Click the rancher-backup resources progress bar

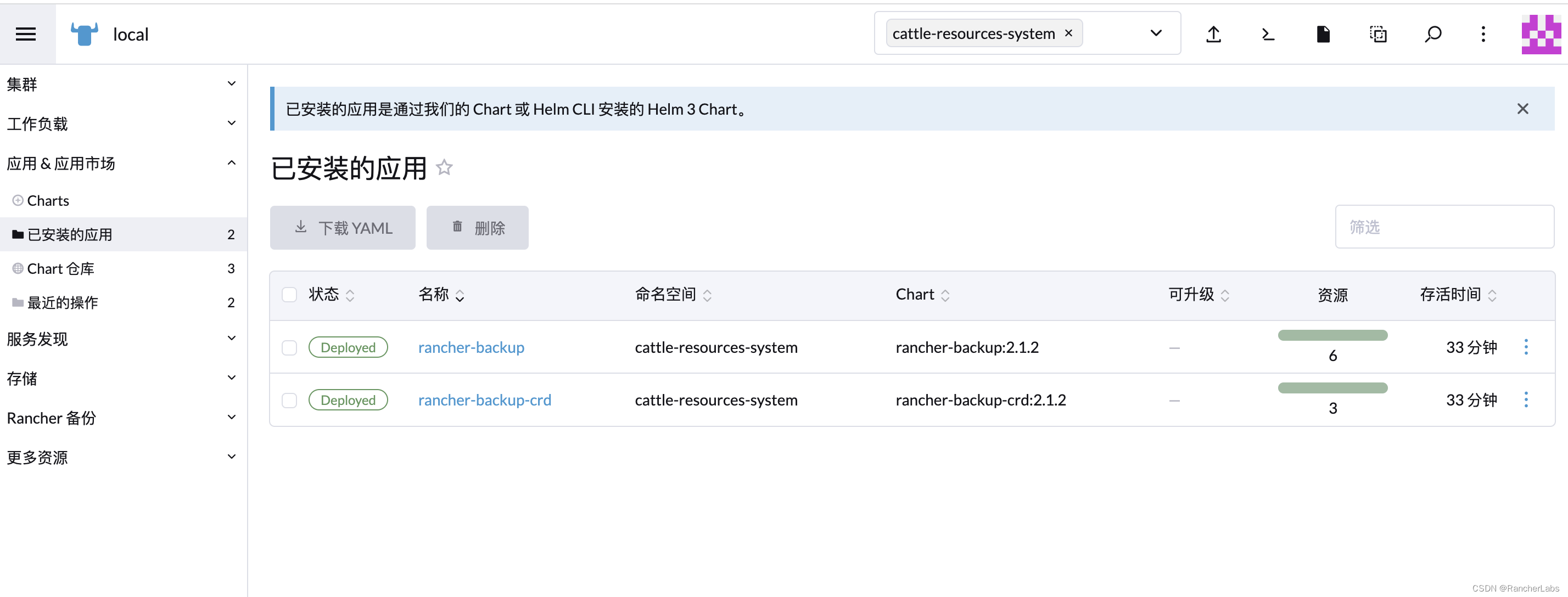1332,335
